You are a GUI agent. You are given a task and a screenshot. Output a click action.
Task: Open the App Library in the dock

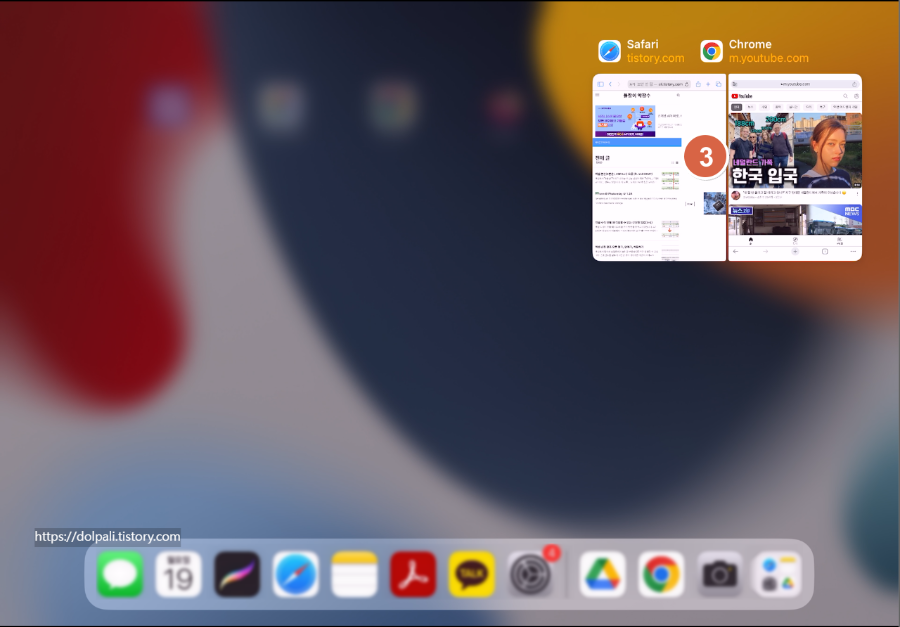point(778,574)
